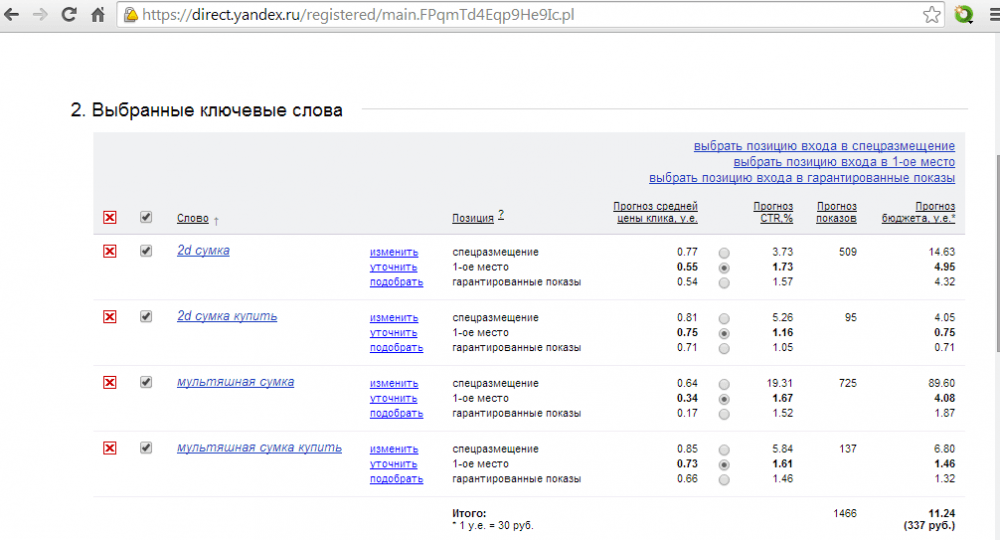Open the '2d сумка' keyword link

[203, 251]
